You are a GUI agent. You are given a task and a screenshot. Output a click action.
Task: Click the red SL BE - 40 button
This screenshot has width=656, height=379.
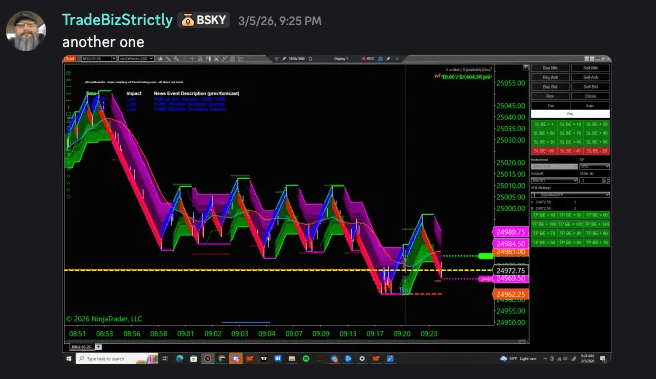pyautogui.click(x=571, y=151)
